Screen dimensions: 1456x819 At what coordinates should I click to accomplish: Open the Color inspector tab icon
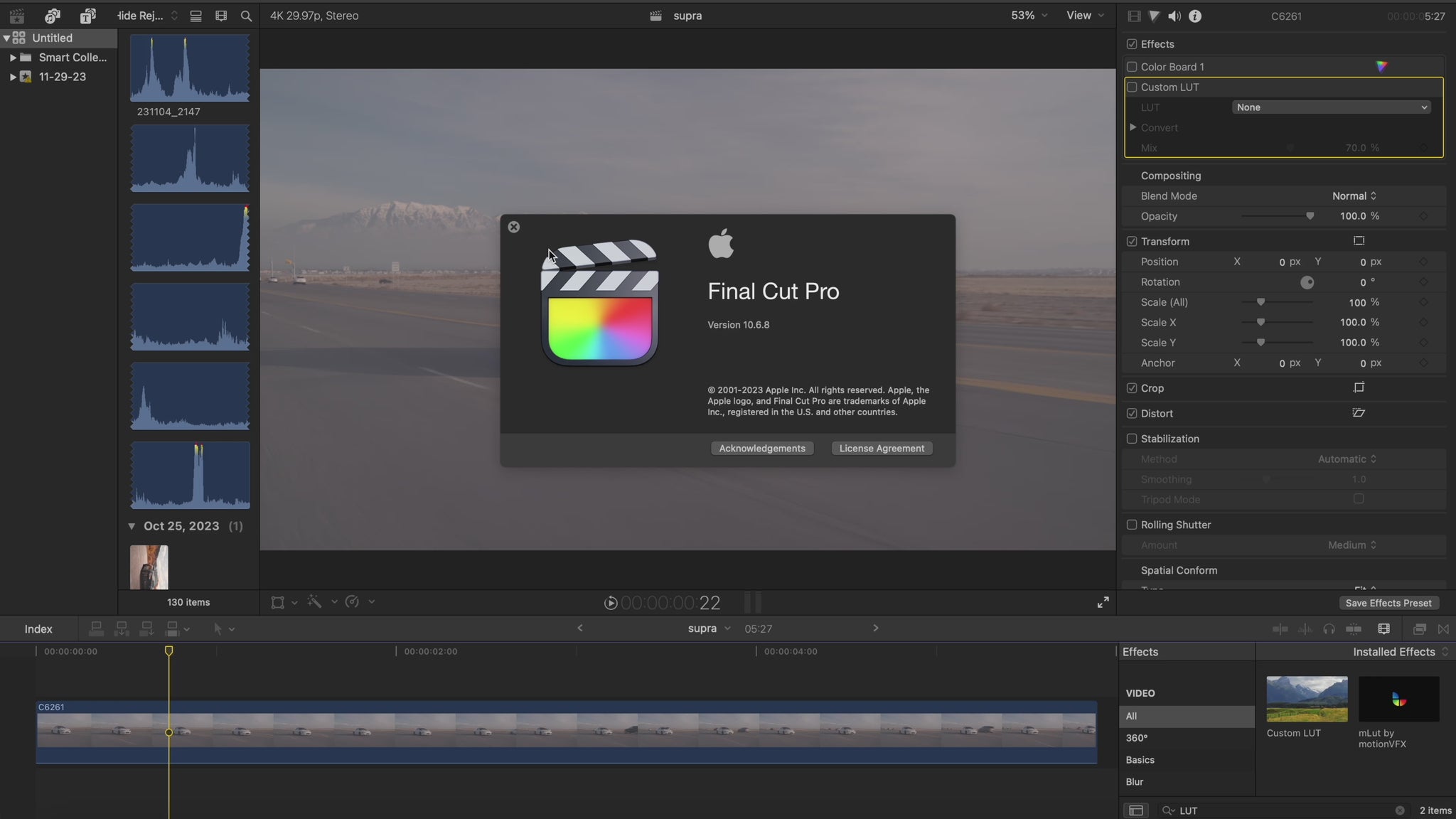point(1154,16)
